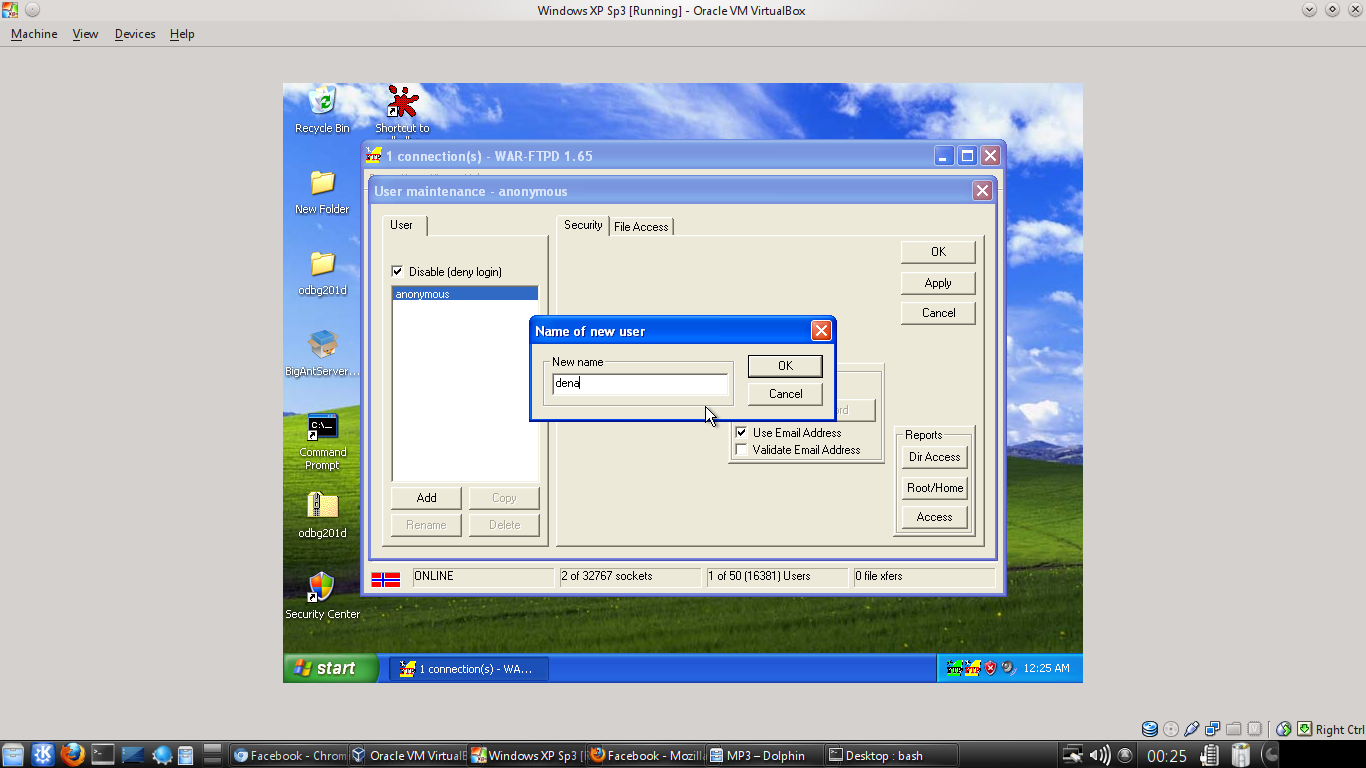Click the ONLINE status text
The image size is (1366, 768).
pos(434,577)
